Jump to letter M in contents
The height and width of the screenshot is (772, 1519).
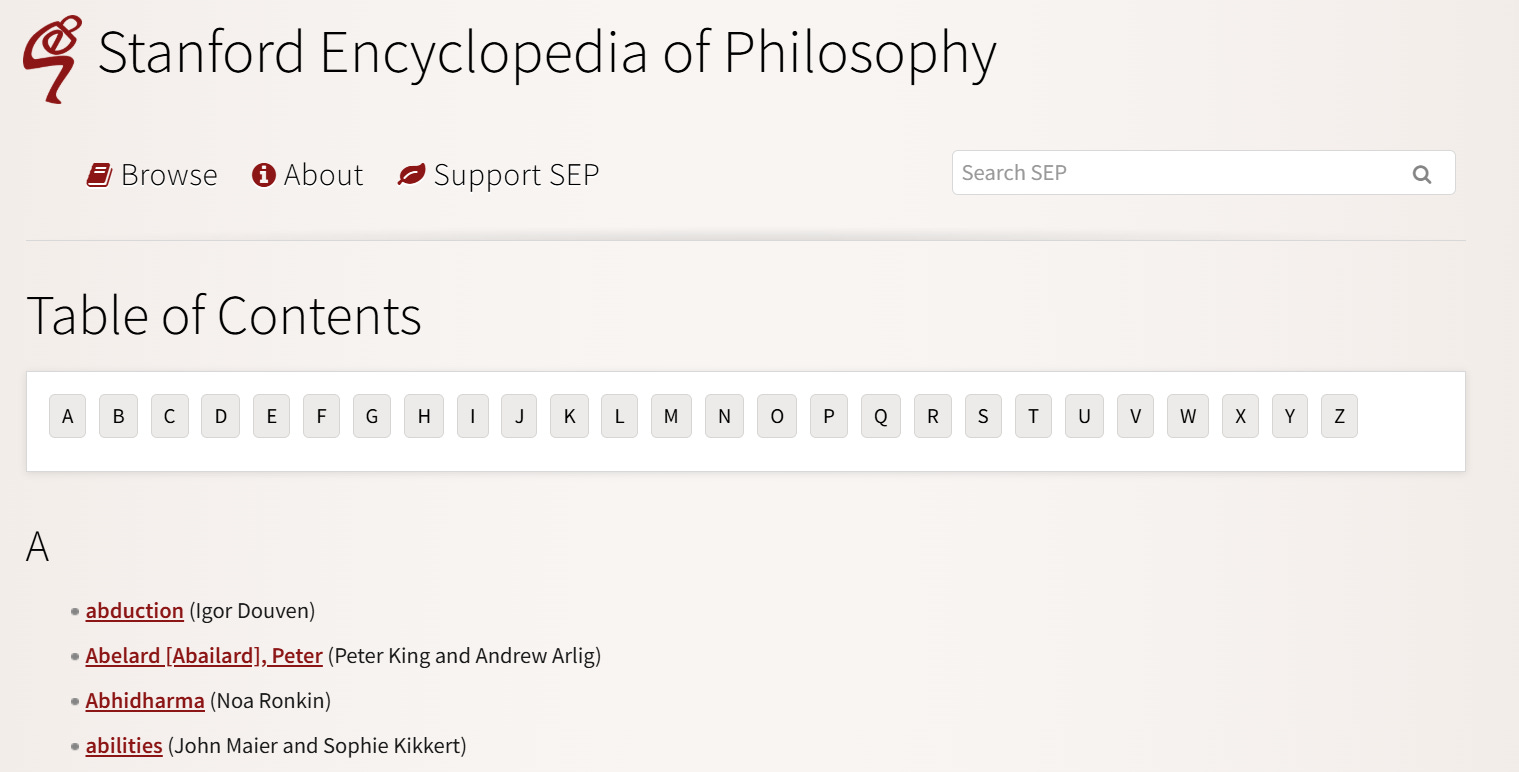tap(671, 416)
